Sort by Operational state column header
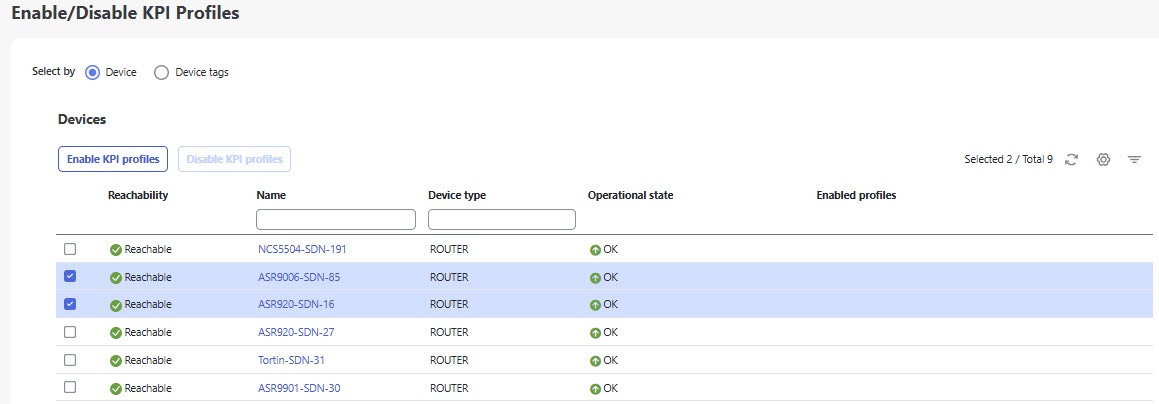 coord(631,196)
